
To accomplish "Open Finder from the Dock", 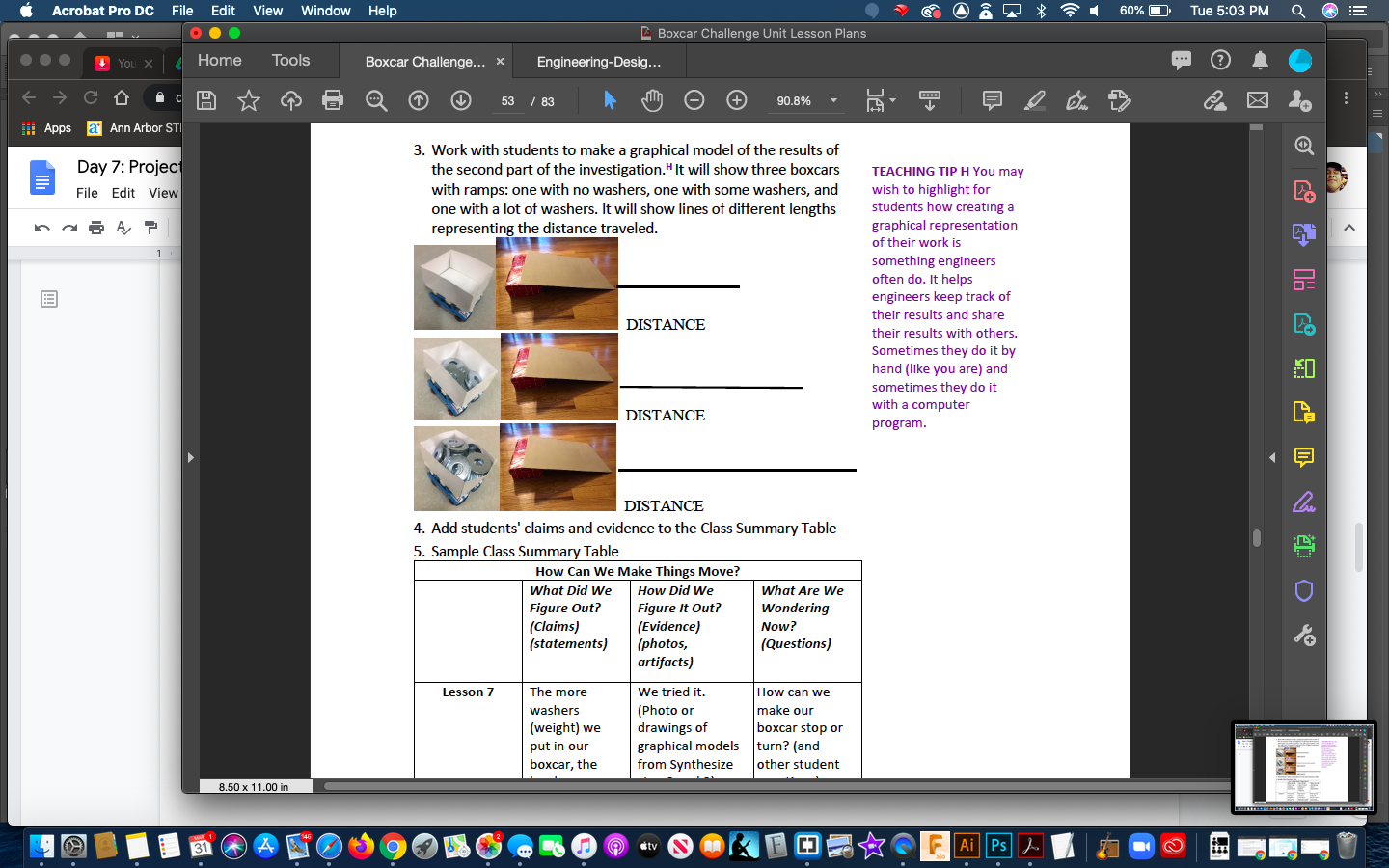I will point(41,846).
